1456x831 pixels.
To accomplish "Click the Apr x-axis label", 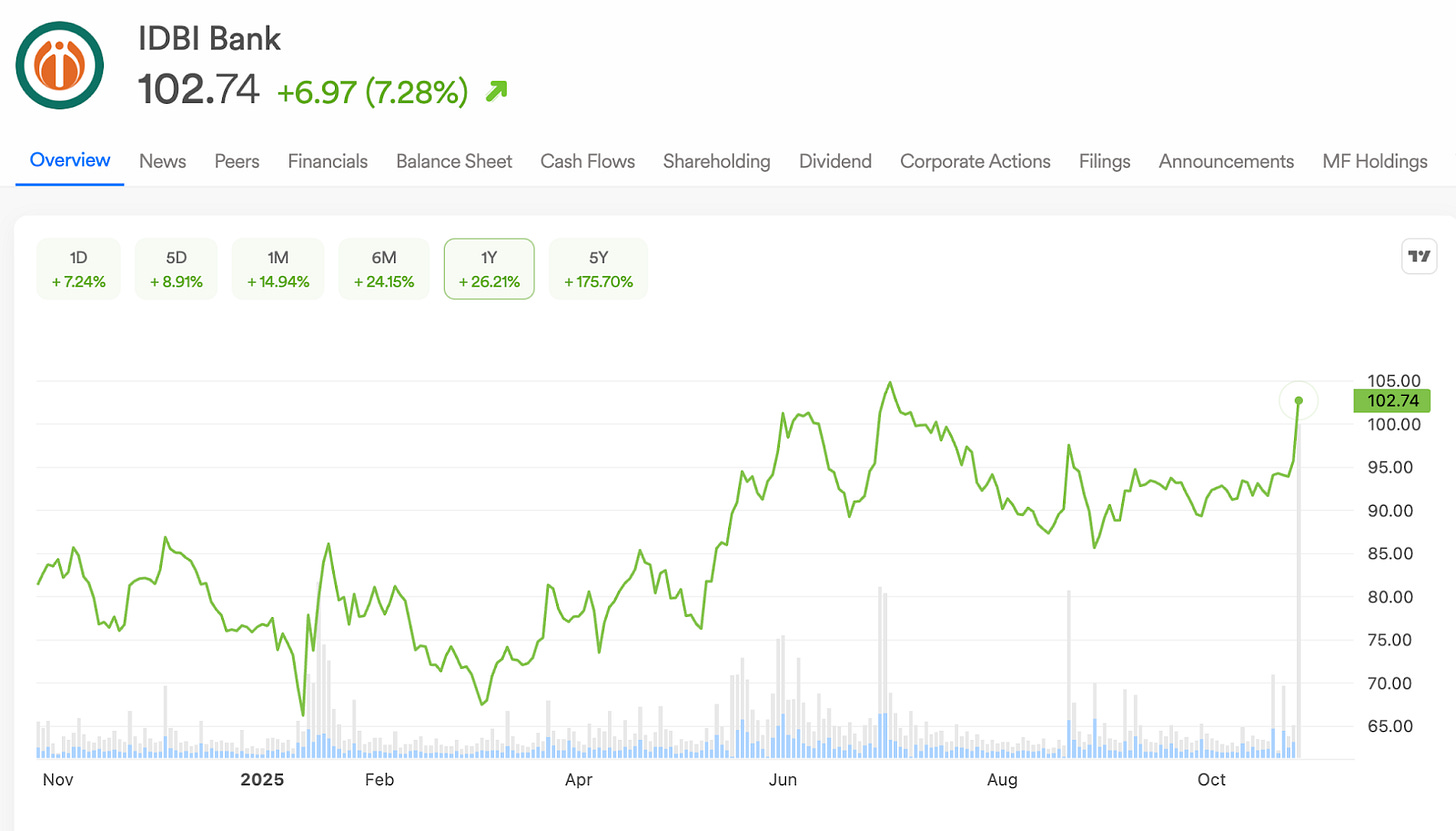I will 580,779.
